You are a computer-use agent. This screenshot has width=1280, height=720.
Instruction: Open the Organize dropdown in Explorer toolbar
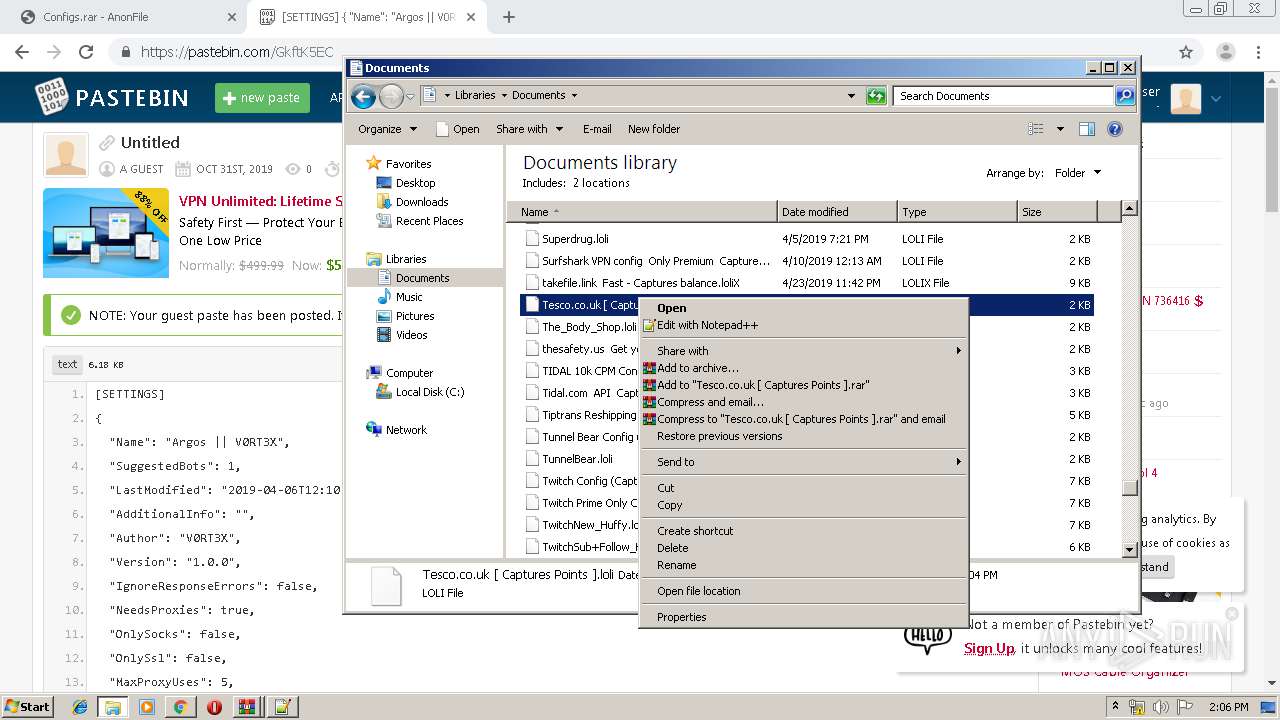tap(387, 129)
